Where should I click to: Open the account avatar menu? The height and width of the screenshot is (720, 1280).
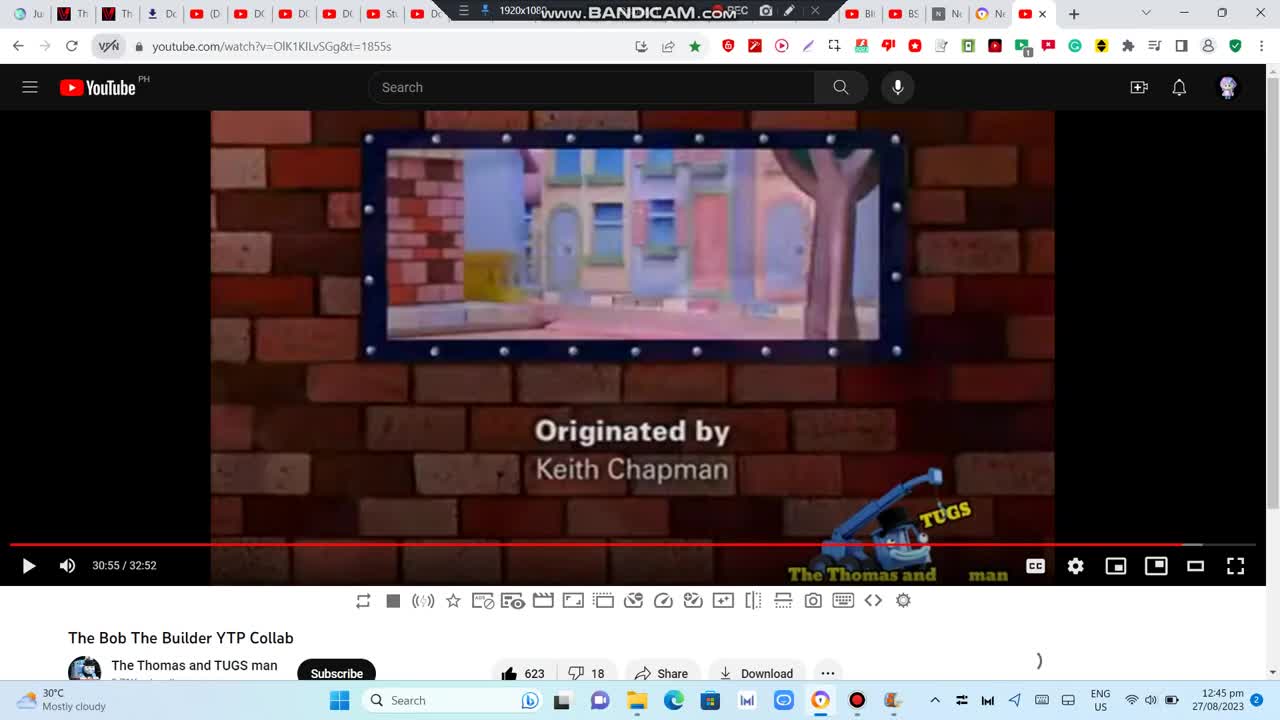pyautogui.click(x=1228, y=87)
